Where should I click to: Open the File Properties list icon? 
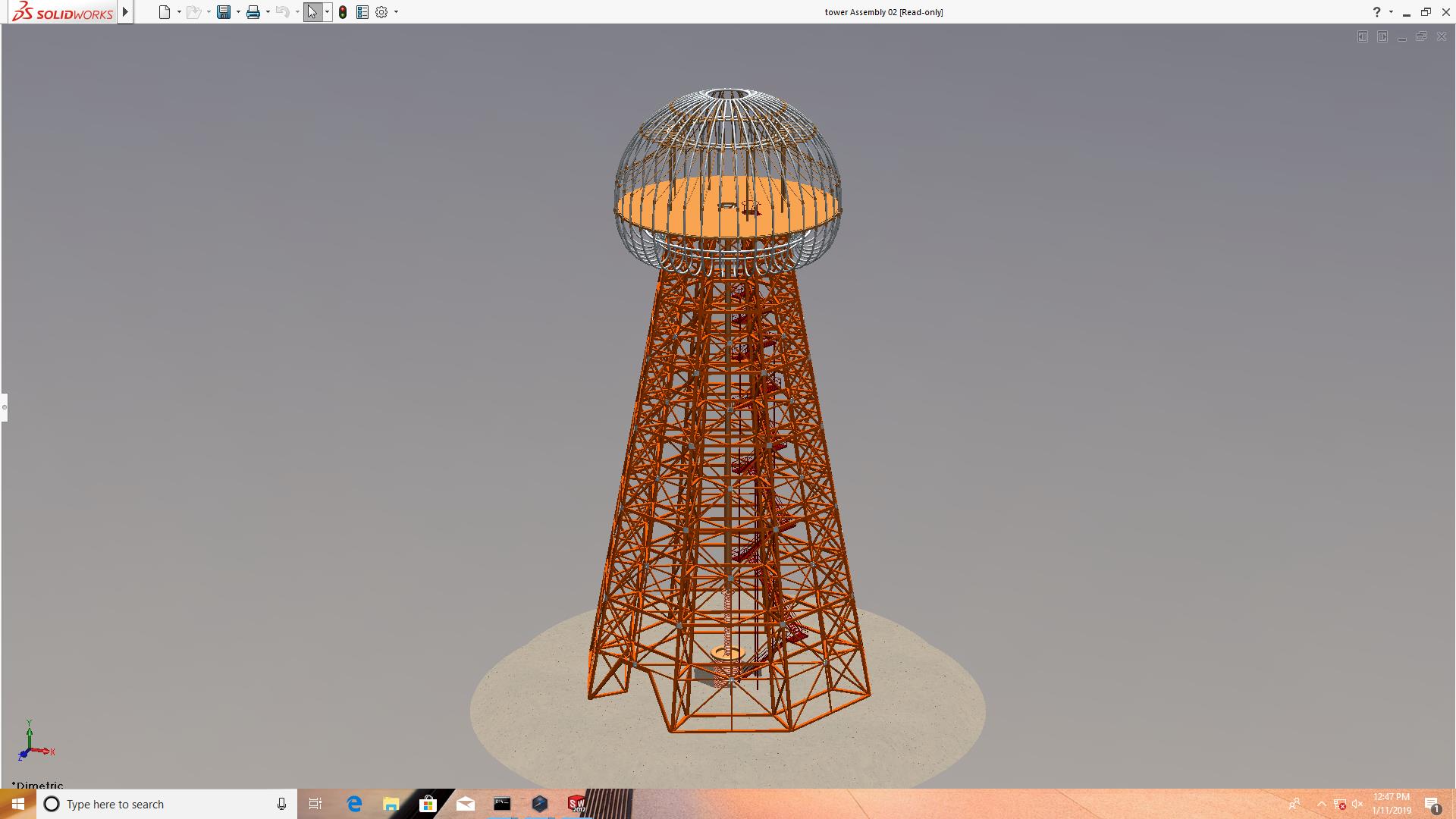[x=362, y=12]
